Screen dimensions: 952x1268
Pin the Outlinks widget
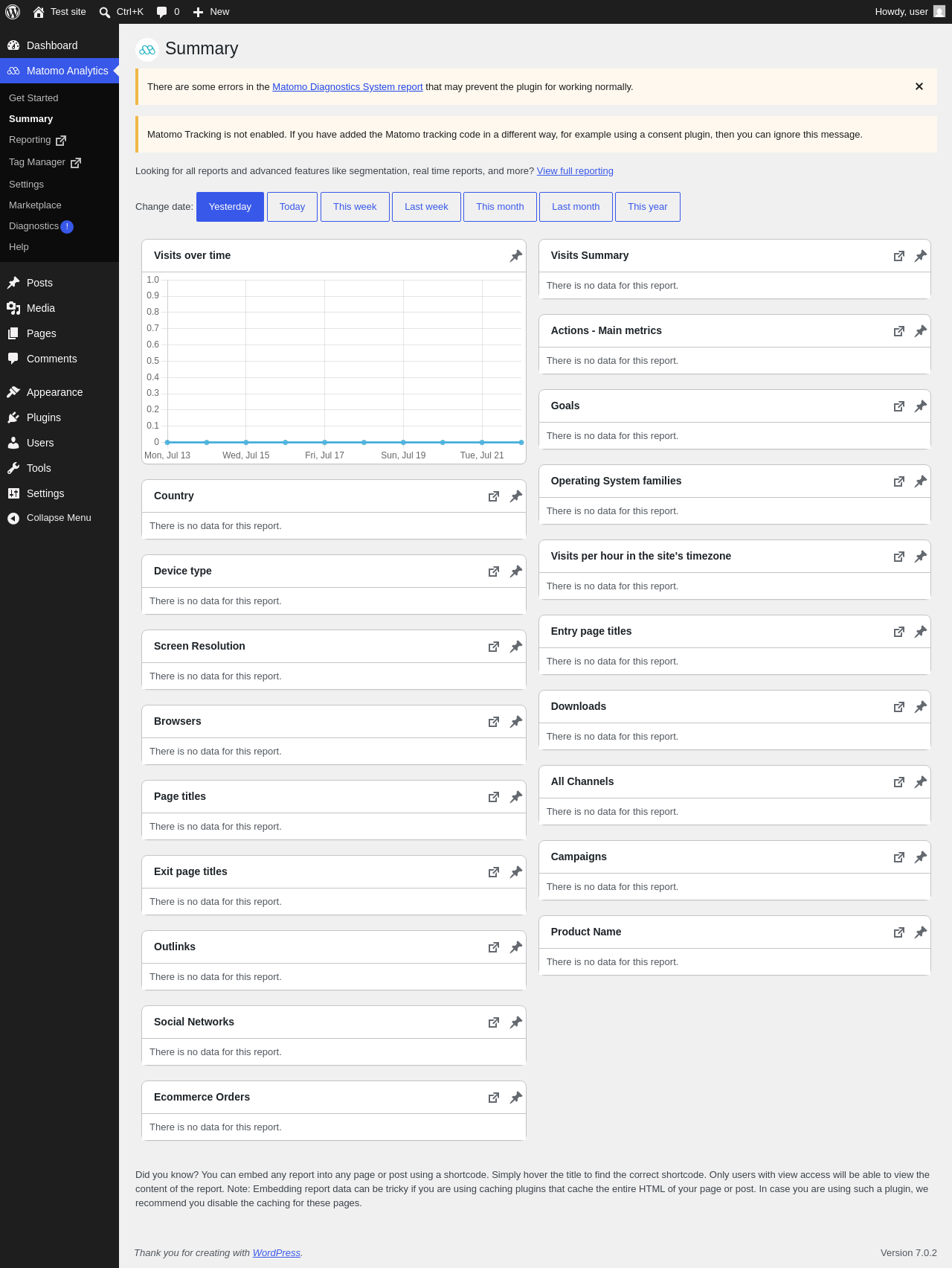516,947
